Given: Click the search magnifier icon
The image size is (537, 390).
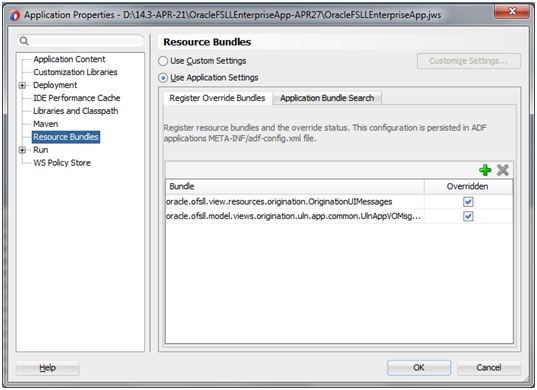Looking at the screenshot, I should [x=24, y=41].
